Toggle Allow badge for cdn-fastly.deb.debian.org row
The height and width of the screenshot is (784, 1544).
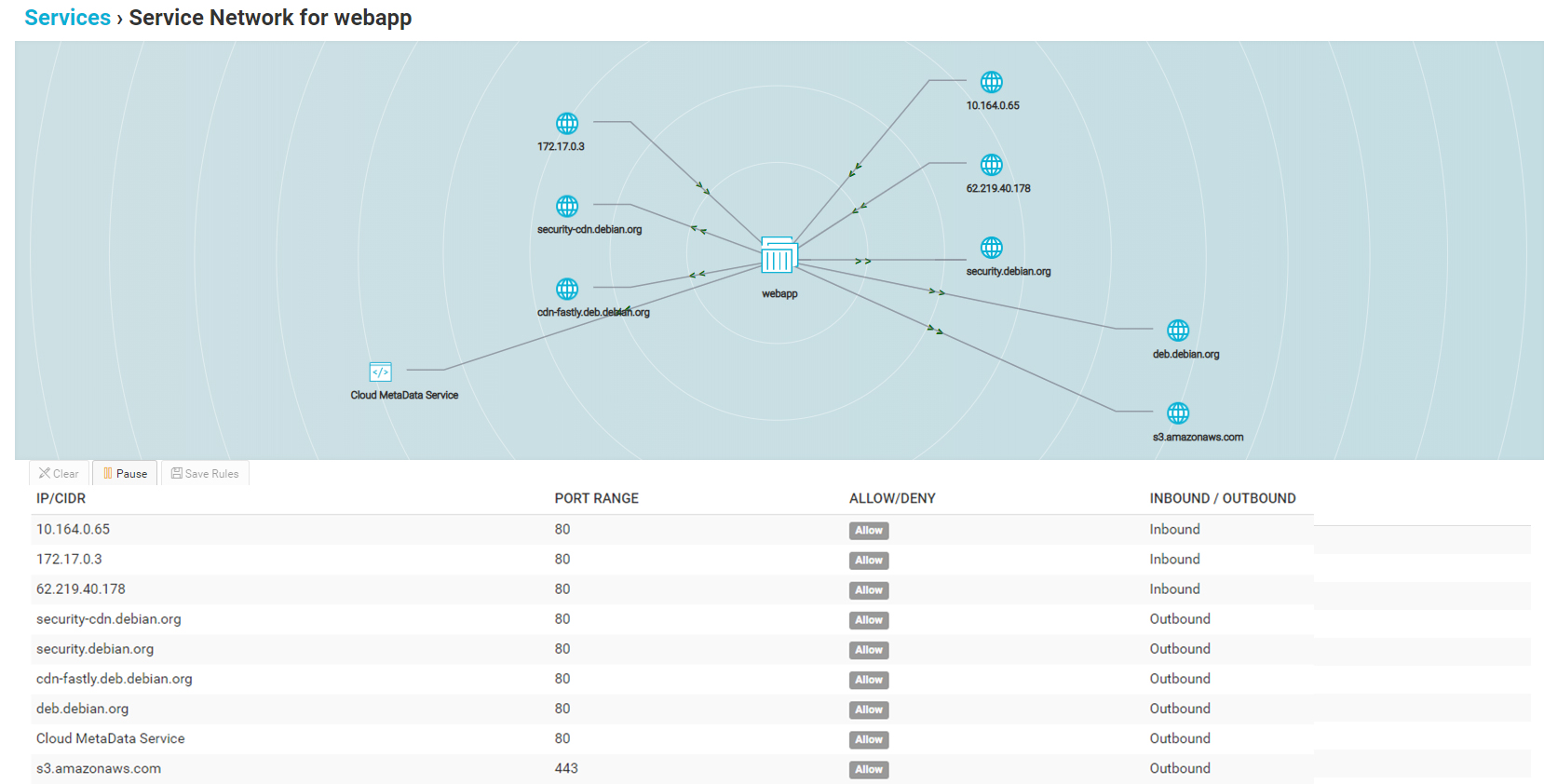coord(869,680)
